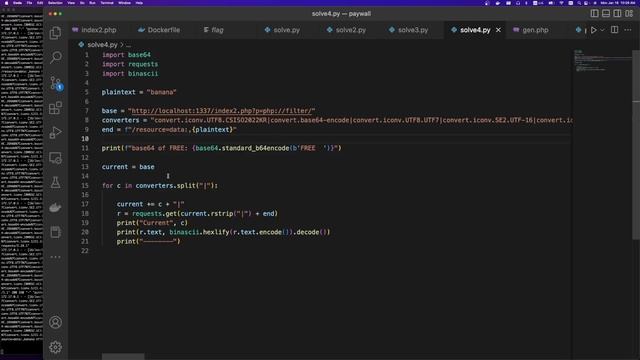Open the File menu in macOS menu bar
640x360 pixels.
[x=29, y=3]
